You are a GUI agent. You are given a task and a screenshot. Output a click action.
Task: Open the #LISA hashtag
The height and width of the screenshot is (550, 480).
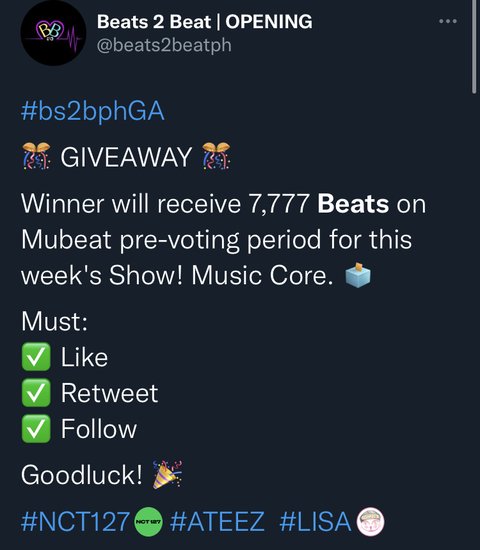pos(315,522)
